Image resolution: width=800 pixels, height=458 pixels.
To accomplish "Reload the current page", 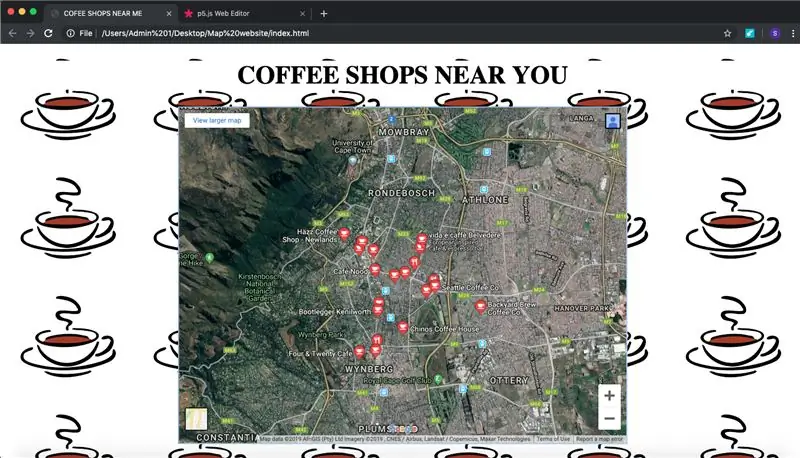I will 48,33.
